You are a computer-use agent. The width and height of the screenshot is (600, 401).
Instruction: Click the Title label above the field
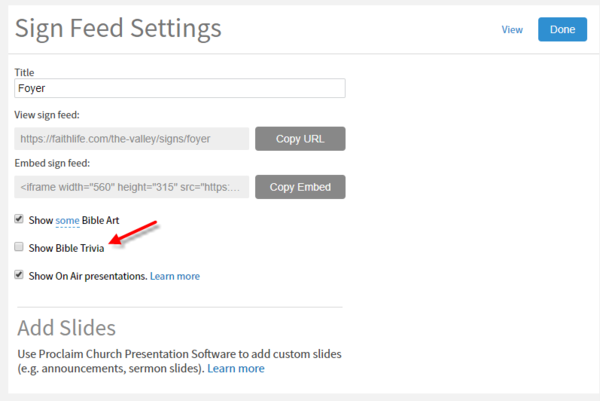pyautogui.click(x=26, y=72)
